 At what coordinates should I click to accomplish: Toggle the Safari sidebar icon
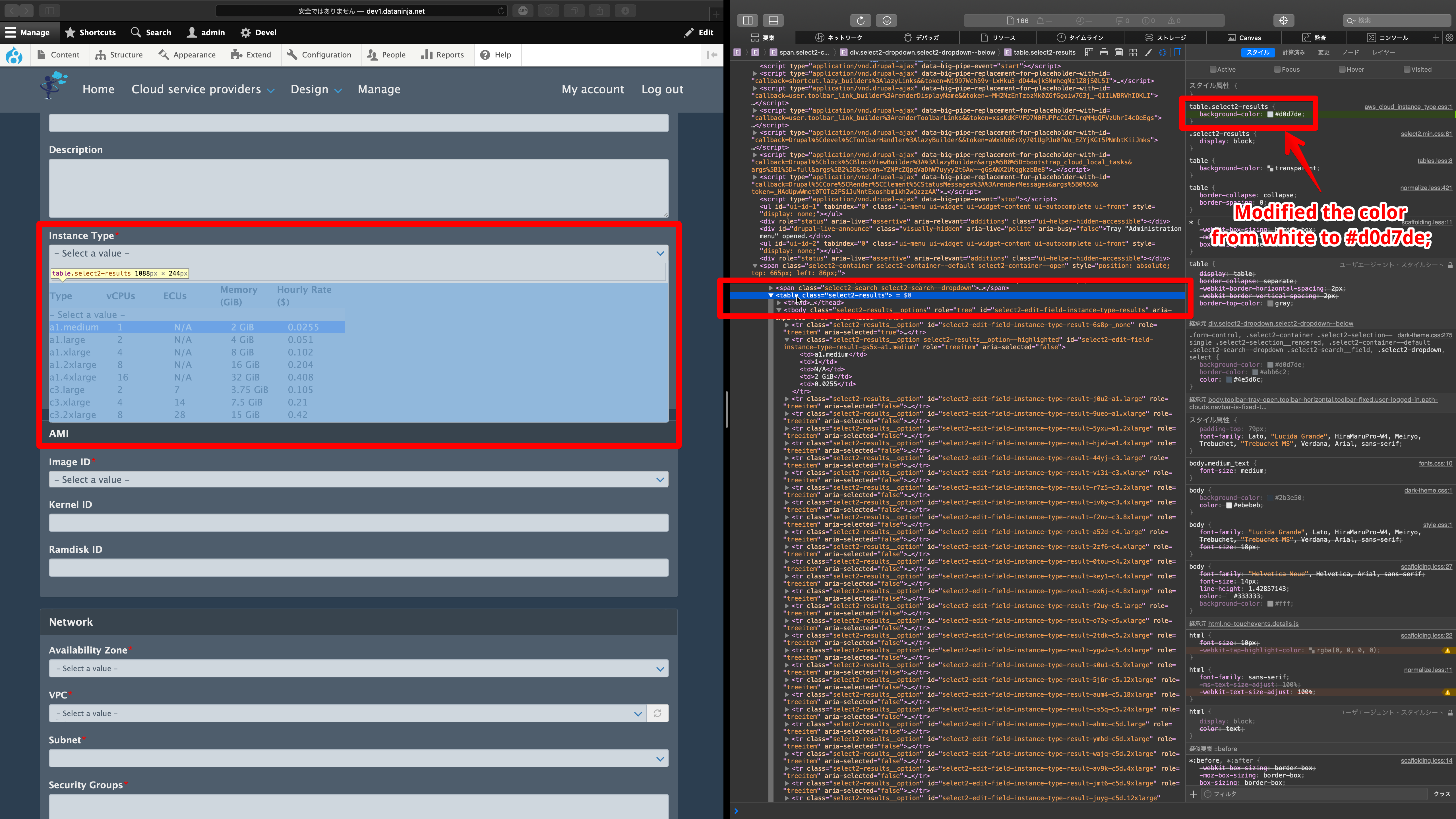50,10
